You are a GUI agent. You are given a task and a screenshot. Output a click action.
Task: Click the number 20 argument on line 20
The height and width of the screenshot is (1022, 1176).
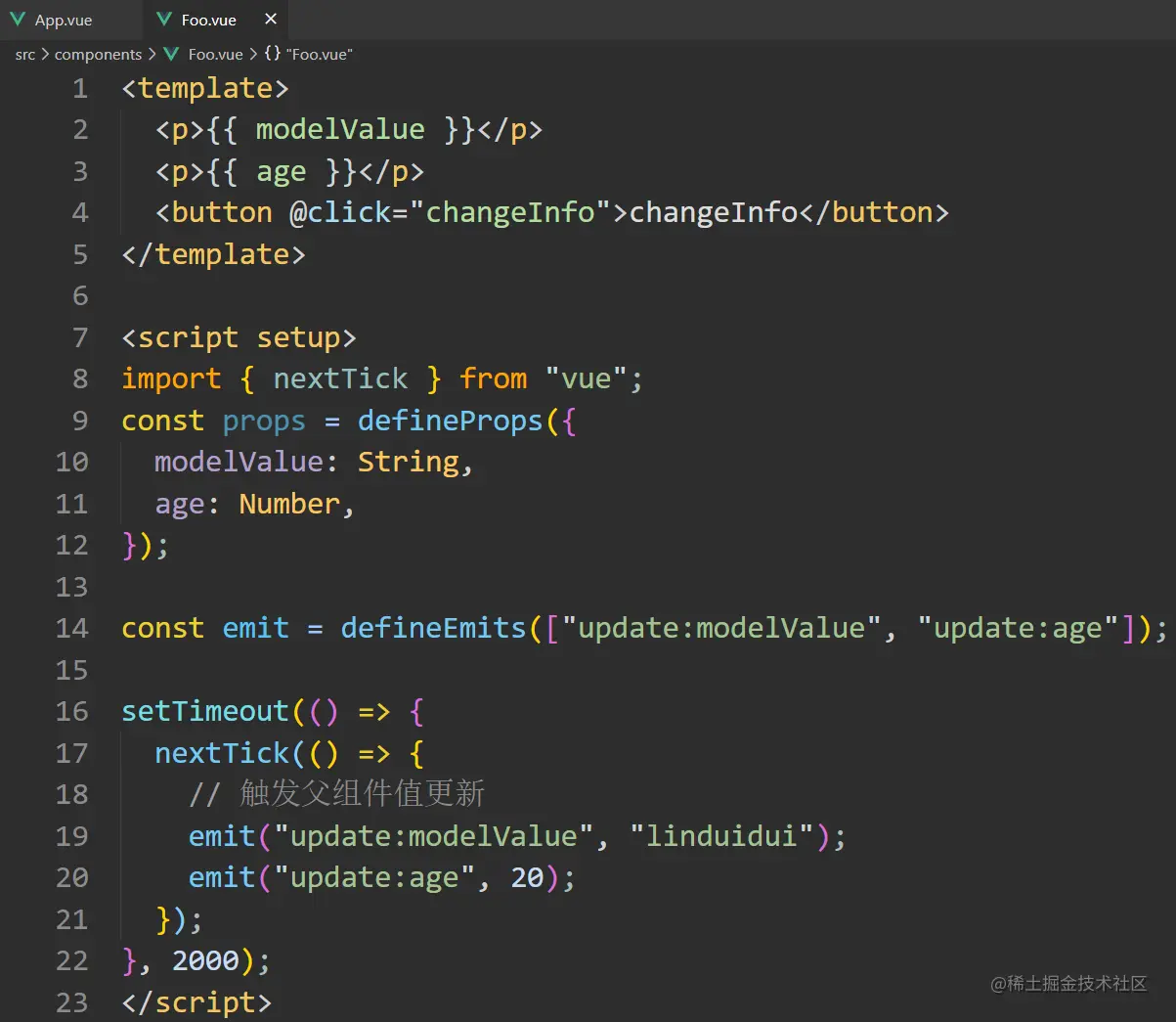coord(527,878)
